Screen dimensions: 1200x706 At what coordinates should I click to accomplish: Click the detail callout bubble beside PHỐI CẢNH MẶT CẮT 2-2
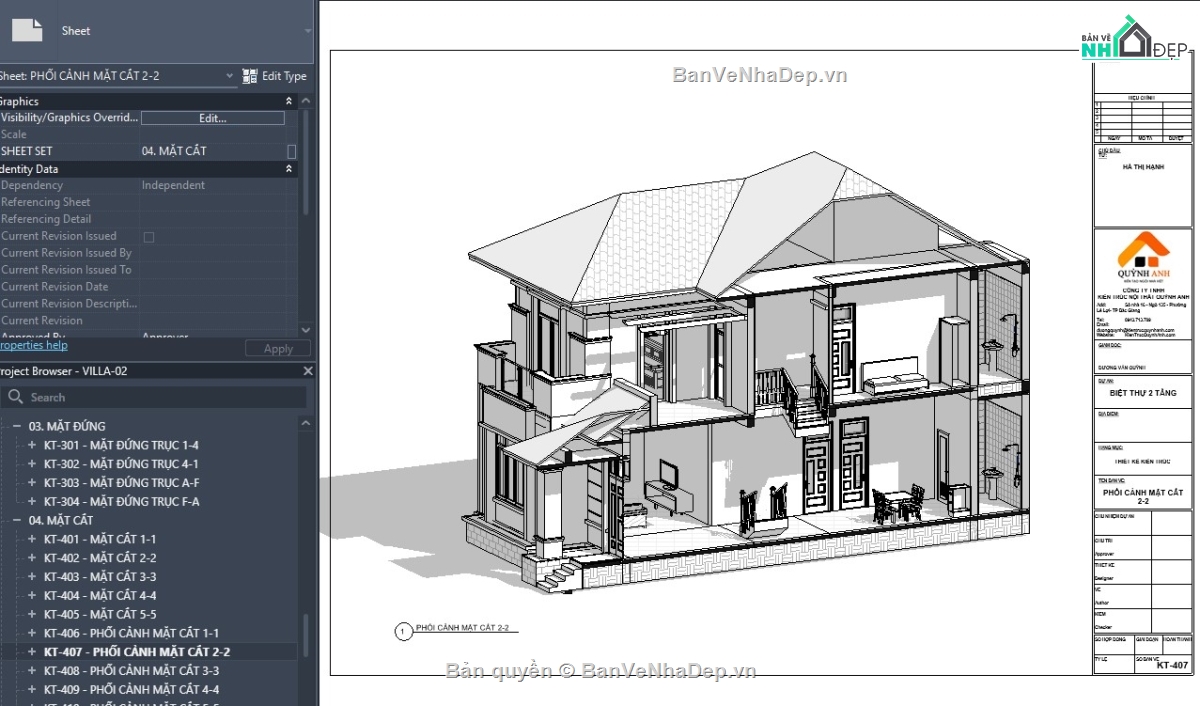click(401, 631)
